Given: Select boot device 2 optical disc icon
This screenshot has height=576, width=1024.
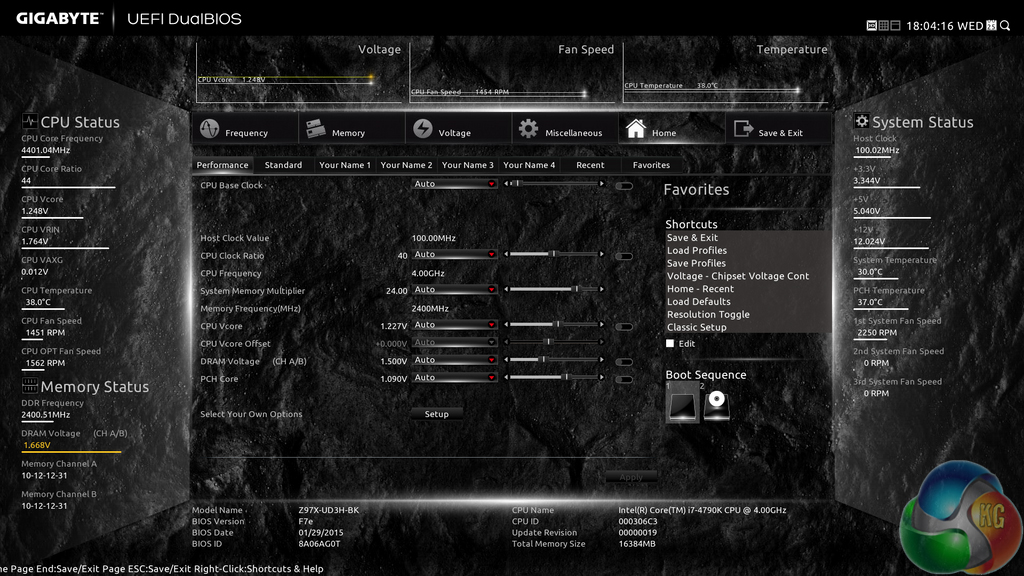Looking at the screenshot, I should 716,404.
